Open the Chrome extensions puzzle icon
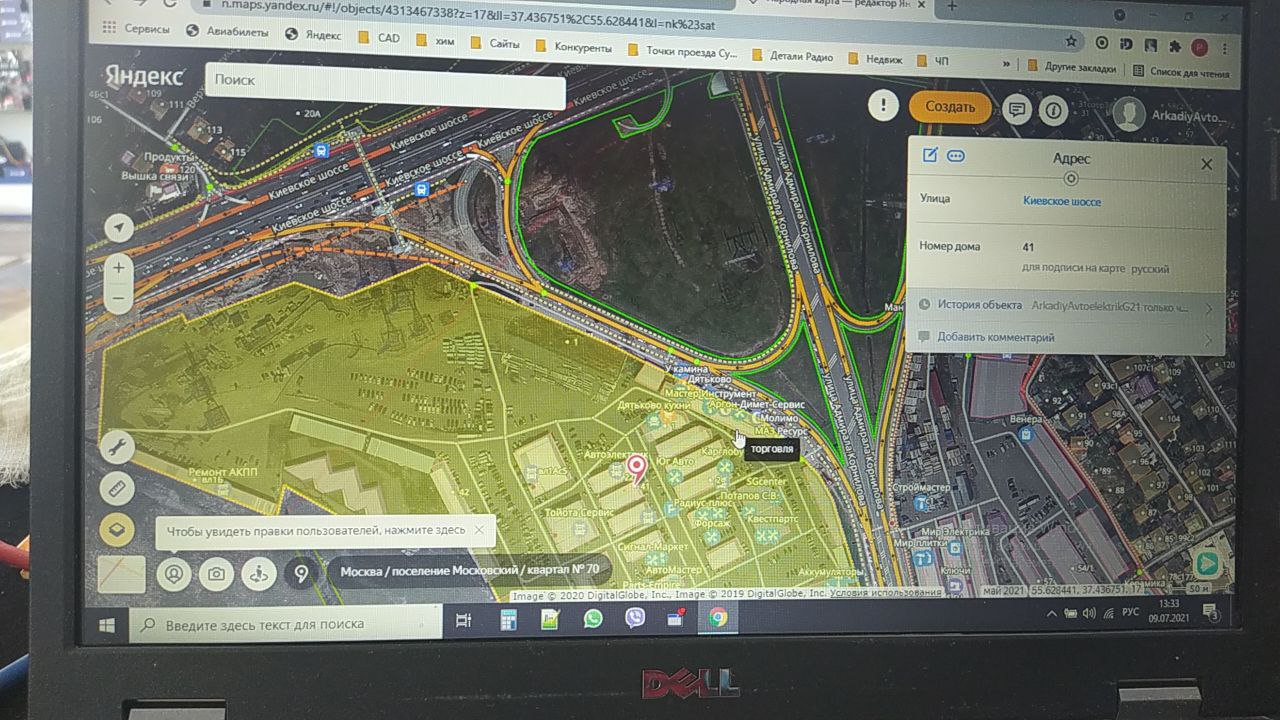This screenshot has width=1280, height=720. pyautogui.click(x=1174, y=46)
